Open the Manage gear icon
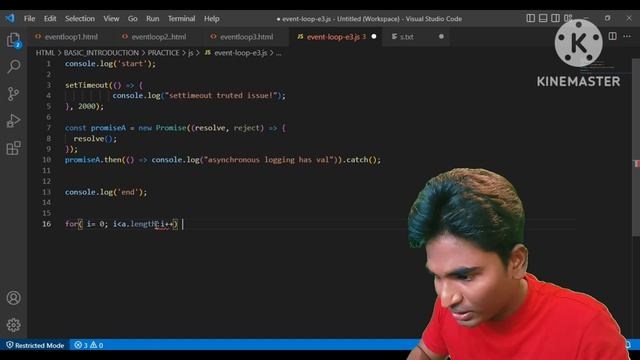Screen dimensions: 640x360 pyautogui.click(x=13, y=325)
